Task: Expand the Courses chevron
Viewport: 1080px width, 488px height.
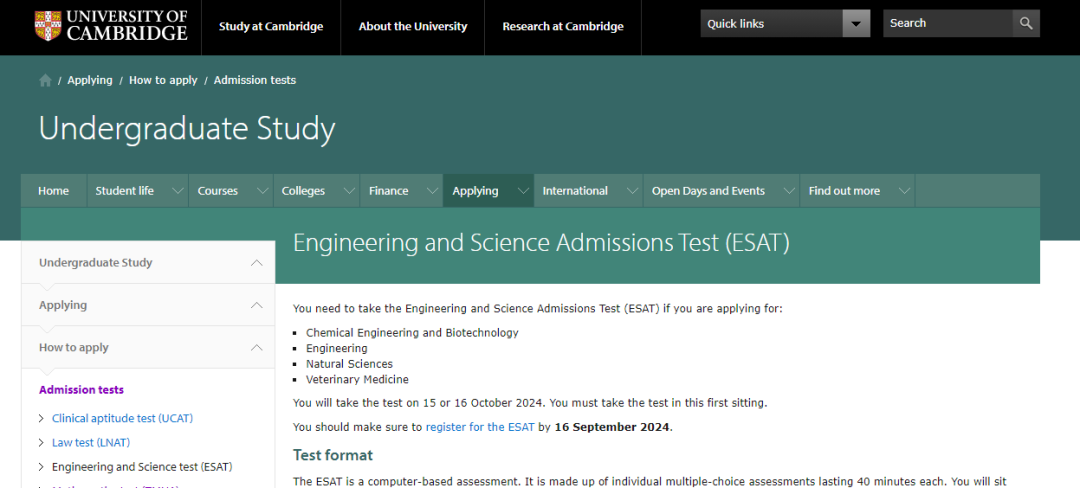Action: pos(262,191)
